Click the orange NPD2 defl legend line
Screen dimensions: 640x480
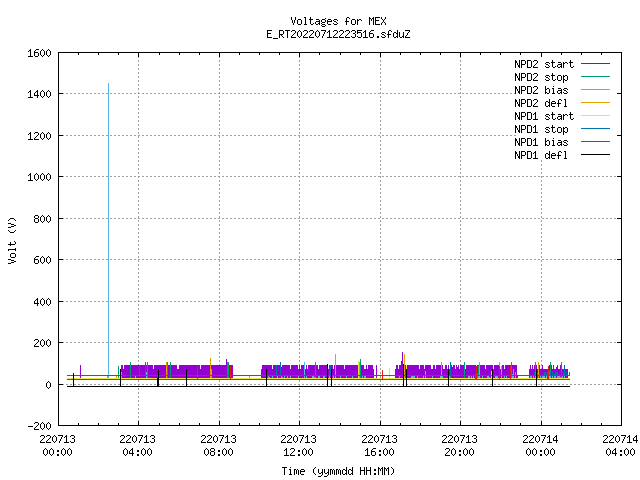(x=596, y=103)
